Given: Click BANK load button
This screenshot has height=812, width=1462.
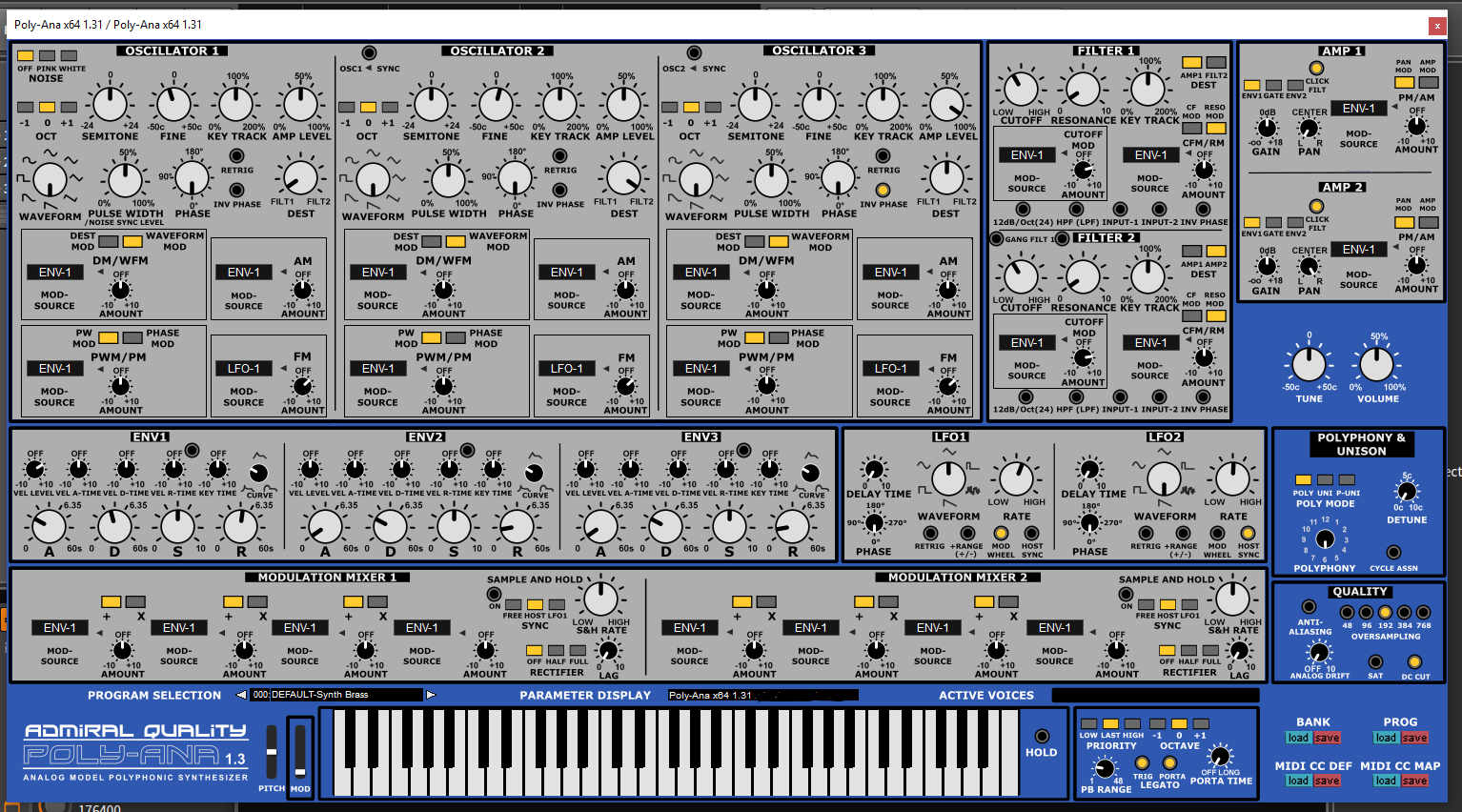Looking at the screenshot, I should click(x=1298, y=738).
